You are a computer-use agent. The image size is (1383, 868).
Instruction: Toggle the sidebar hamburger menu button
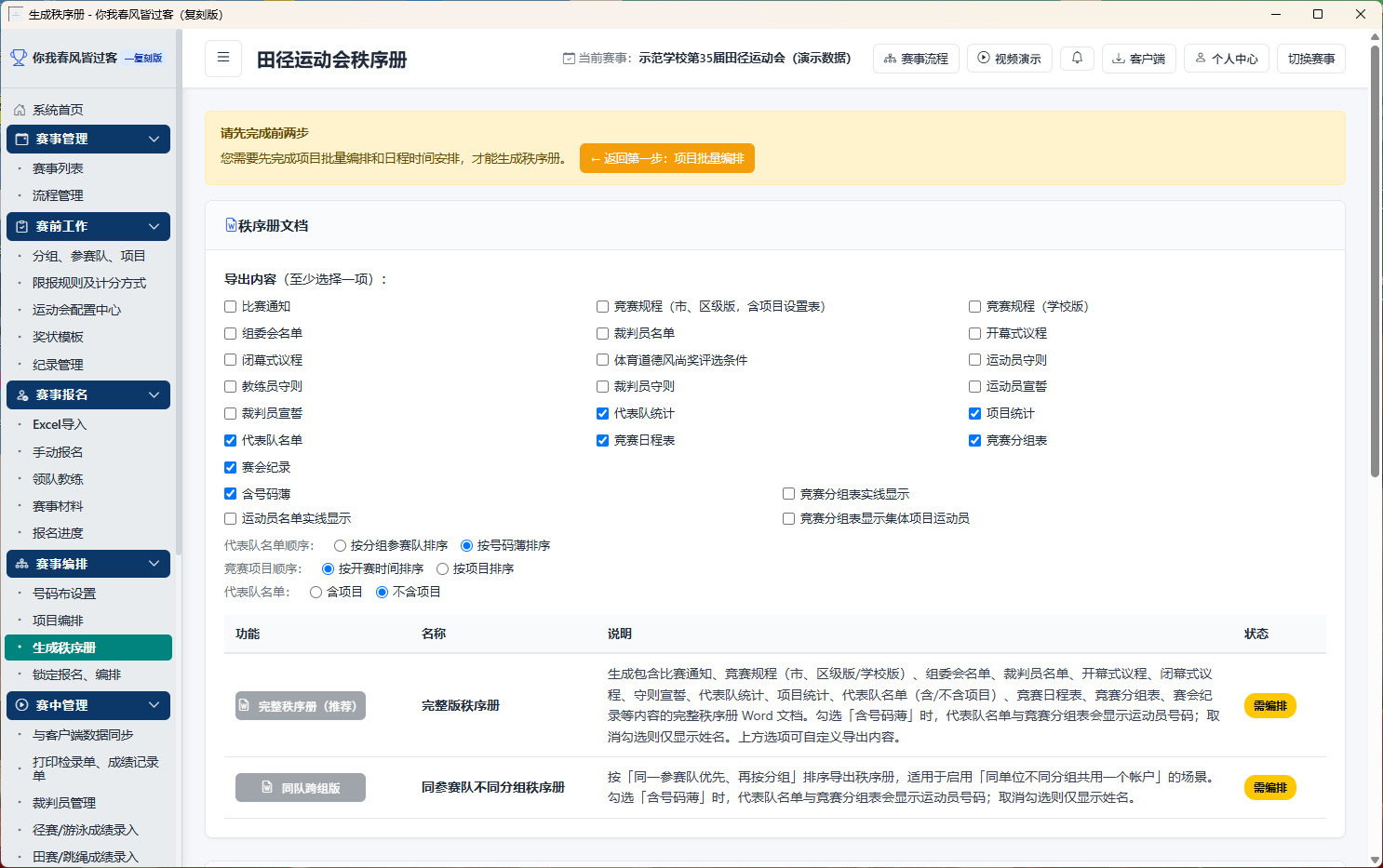point(223,58)
